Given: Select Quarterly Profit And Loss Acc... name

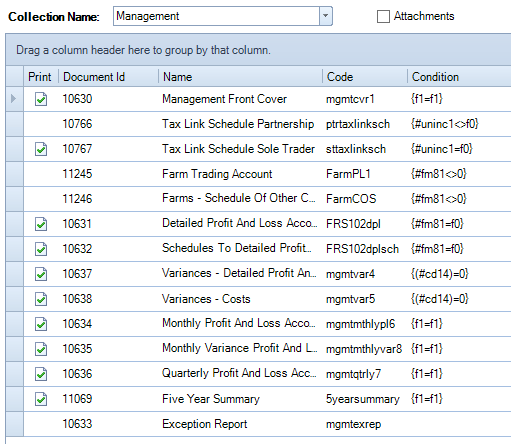Looking at the screenshot, I should coord(239,373).
